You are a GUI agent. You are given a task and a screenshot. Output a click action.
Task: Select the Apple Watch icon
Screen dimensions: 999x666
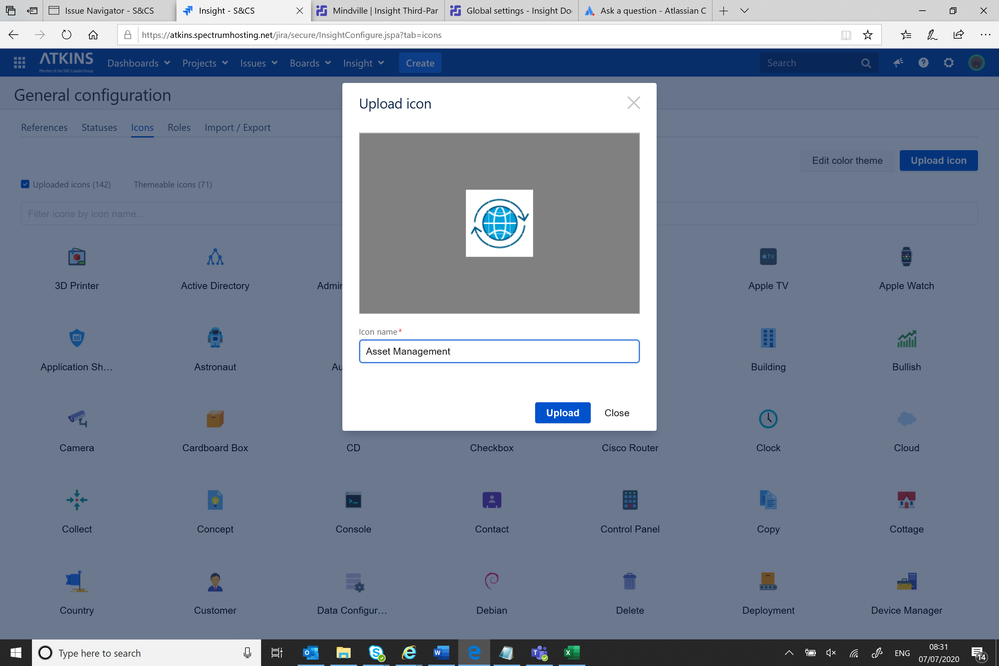(x=906, y=257)
